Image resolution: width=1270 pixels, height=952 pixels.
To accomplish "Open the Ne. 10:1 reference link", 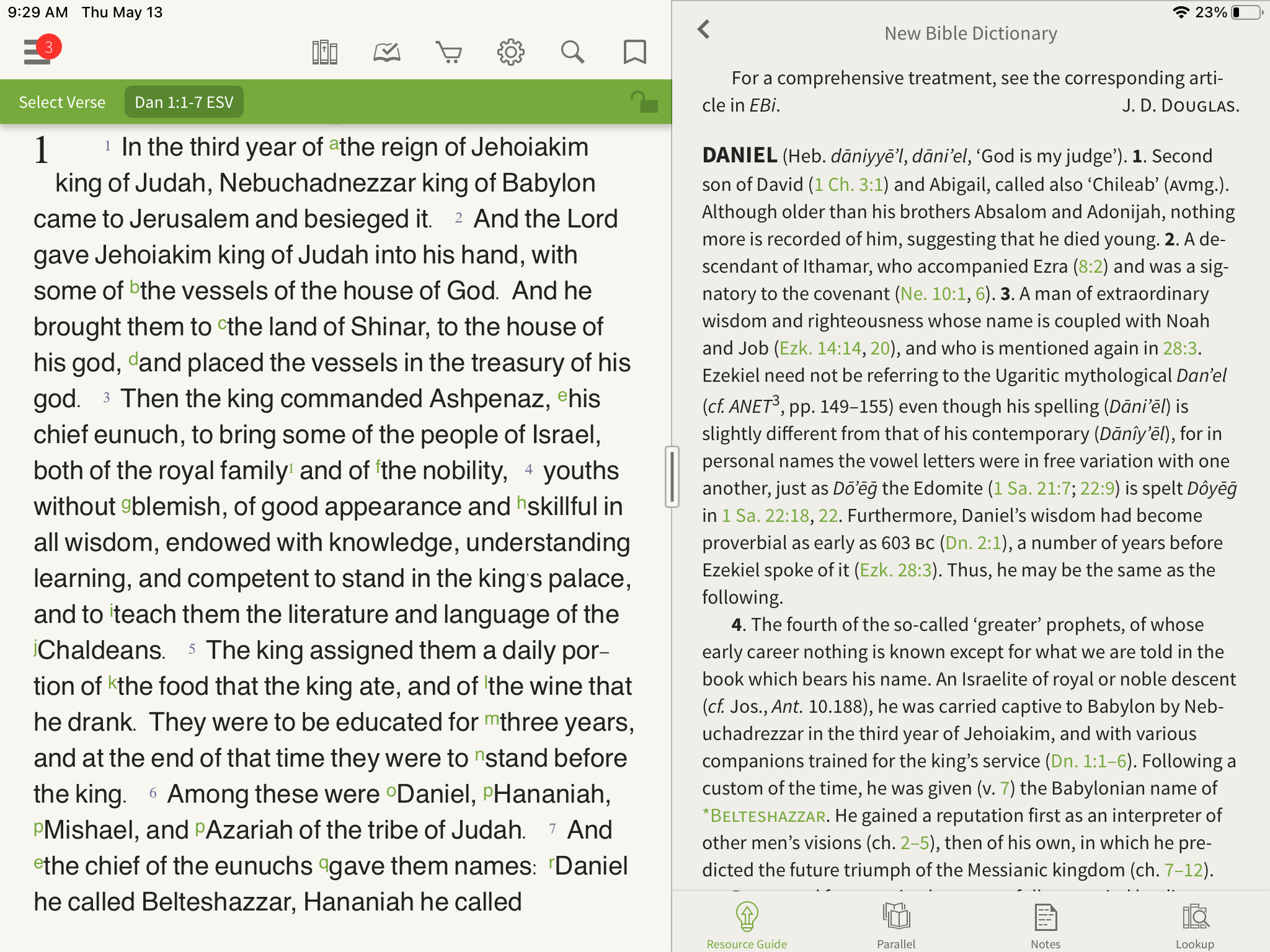I will [933, 294].
